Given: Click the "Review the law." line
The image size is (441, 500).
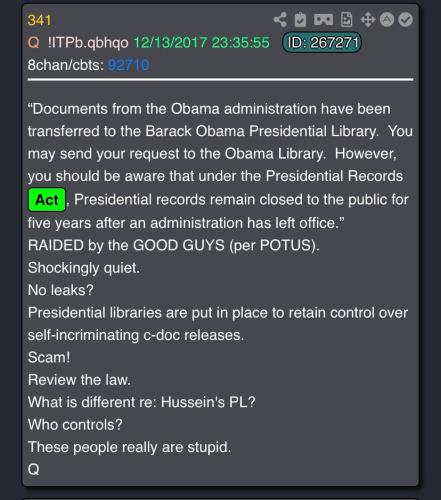Looking at the screenshot, I should pyautogui.click(x=79, y=380).
